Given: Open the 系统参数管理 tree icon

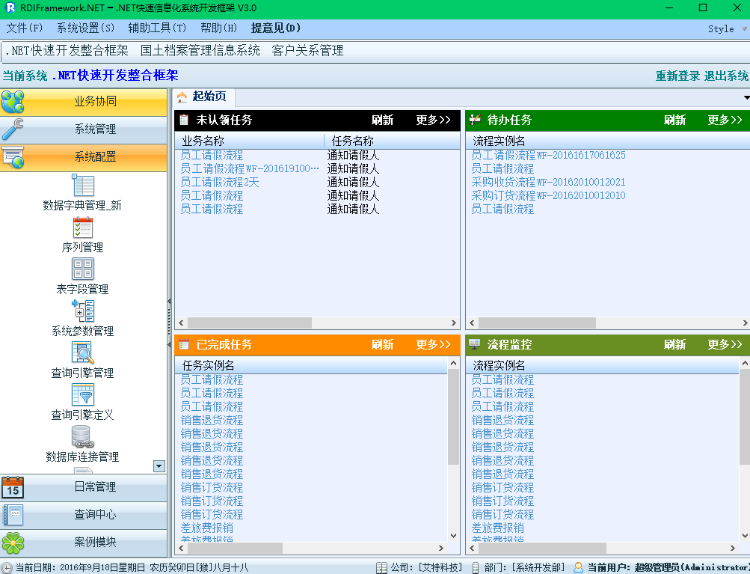Looking at the screenshot, I should 83,311.
